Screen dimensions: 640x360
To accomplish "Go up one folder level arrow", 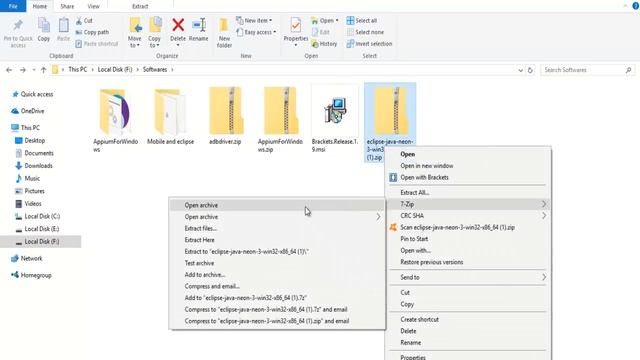I will coord(44,70).
